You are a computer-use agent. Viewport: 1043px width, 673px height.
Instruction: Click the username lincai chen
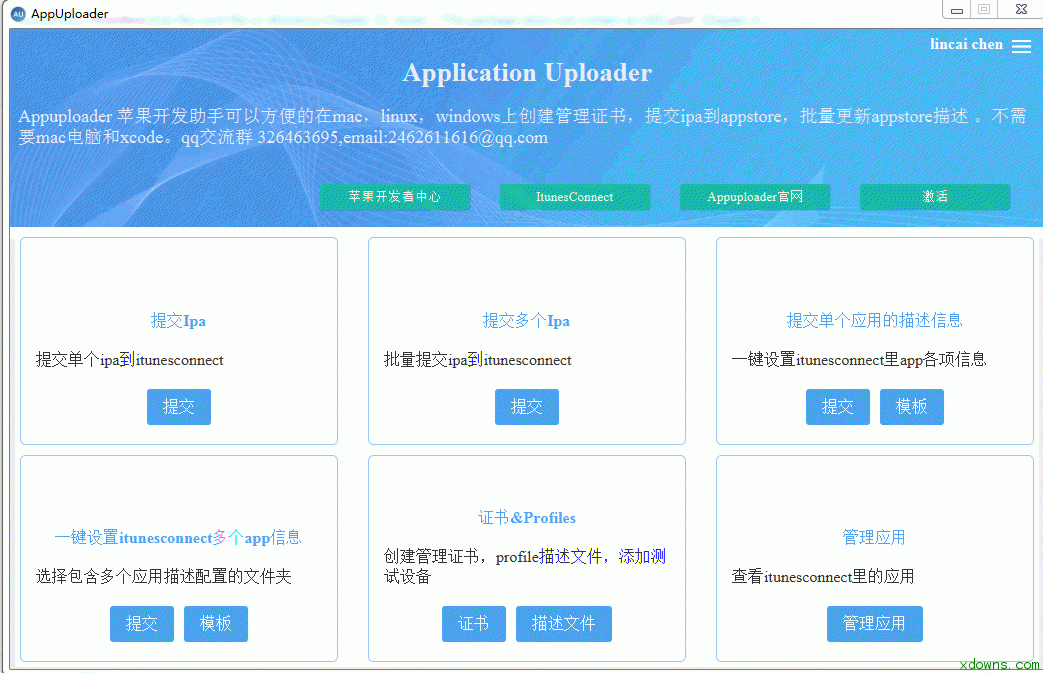[x=967, y=45]
